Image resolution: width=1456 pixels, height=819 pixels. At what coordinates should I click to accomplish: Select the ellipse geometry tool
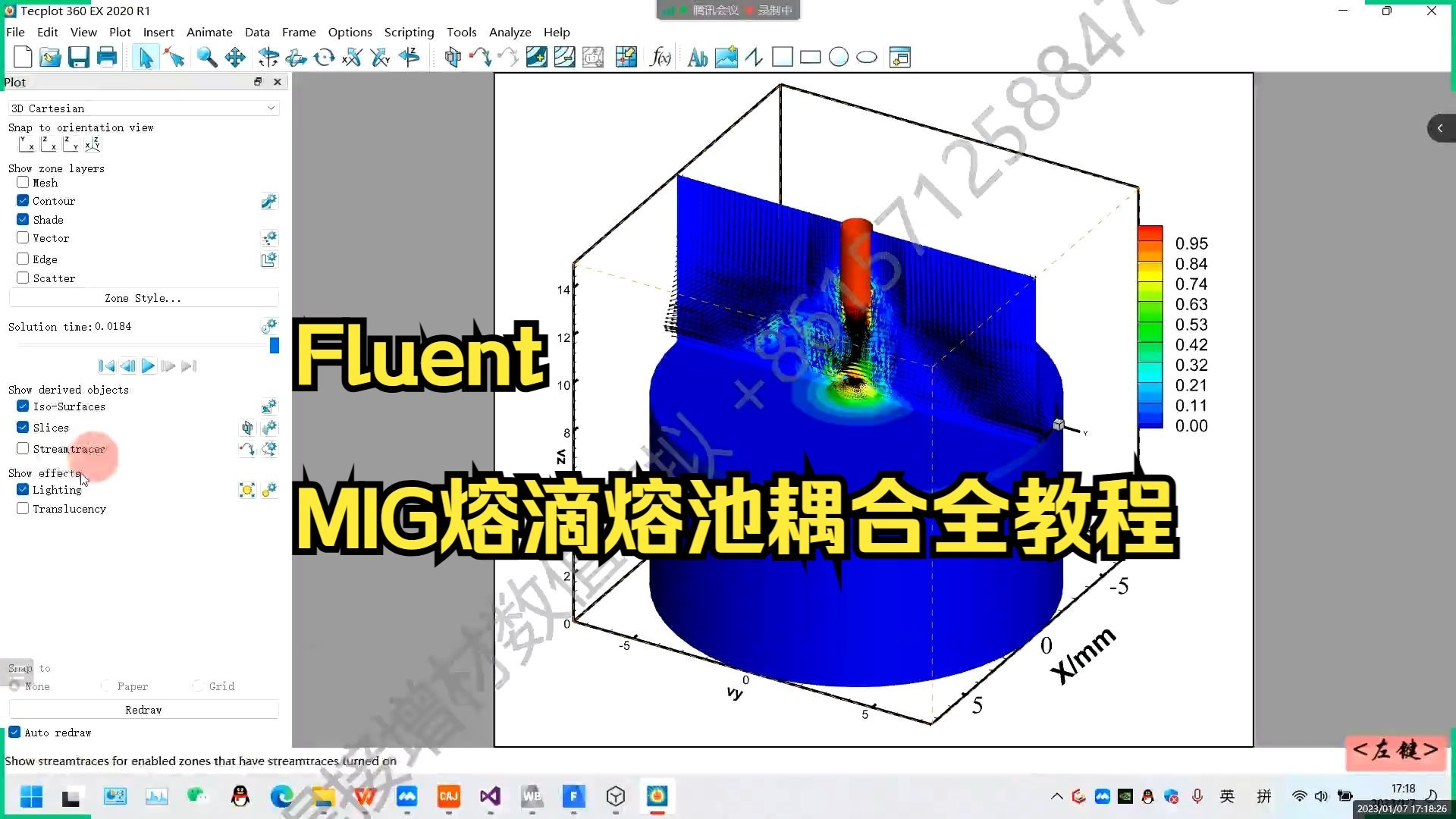pyautogui.click(x=866, y=57)
